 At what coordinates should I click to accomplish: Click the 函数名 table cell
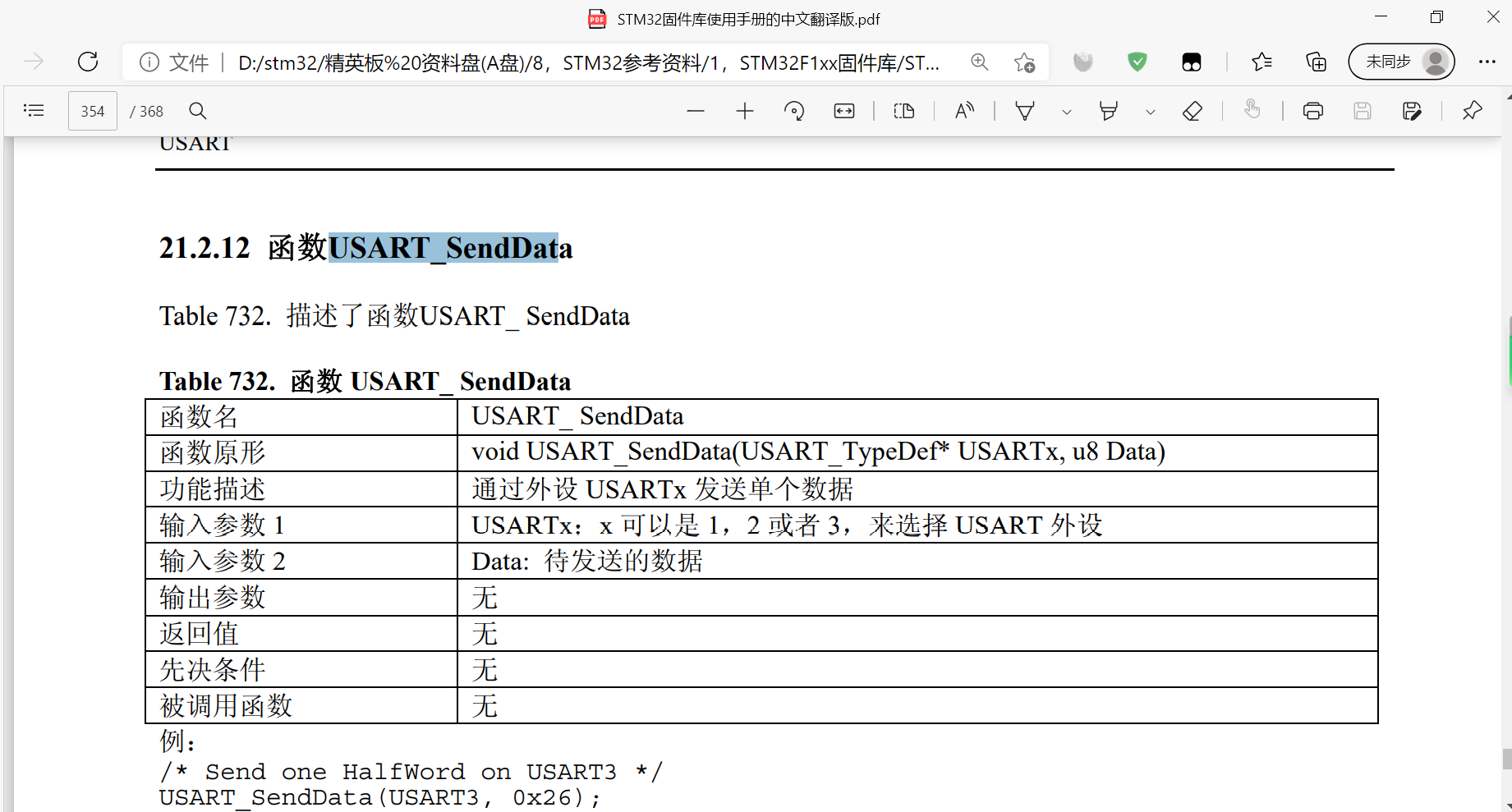click(x=301, y=417)
